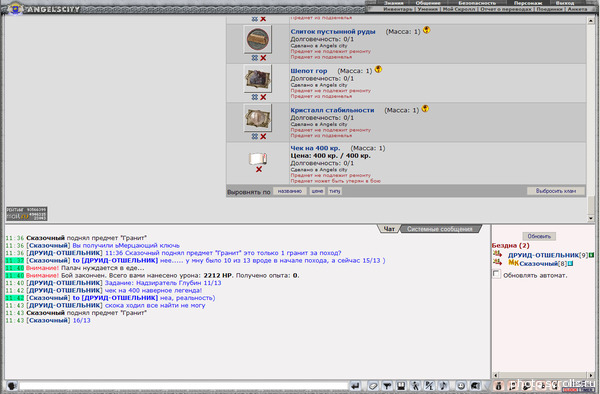Toggle the music note sound icon
This screenshot has width=600, height=394.
(x=443, y=386)
